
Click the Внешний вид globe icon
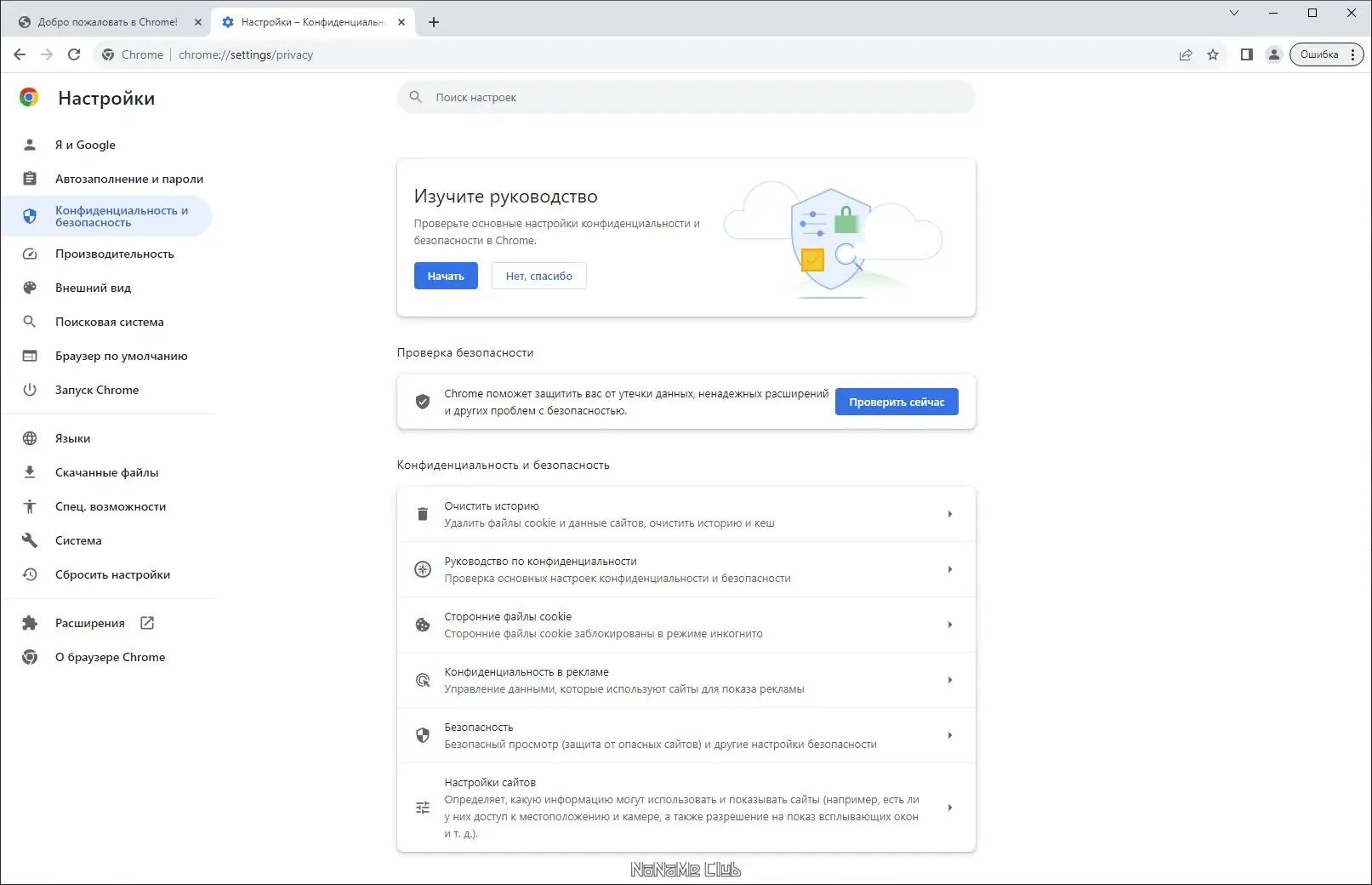tap(31, 288)
